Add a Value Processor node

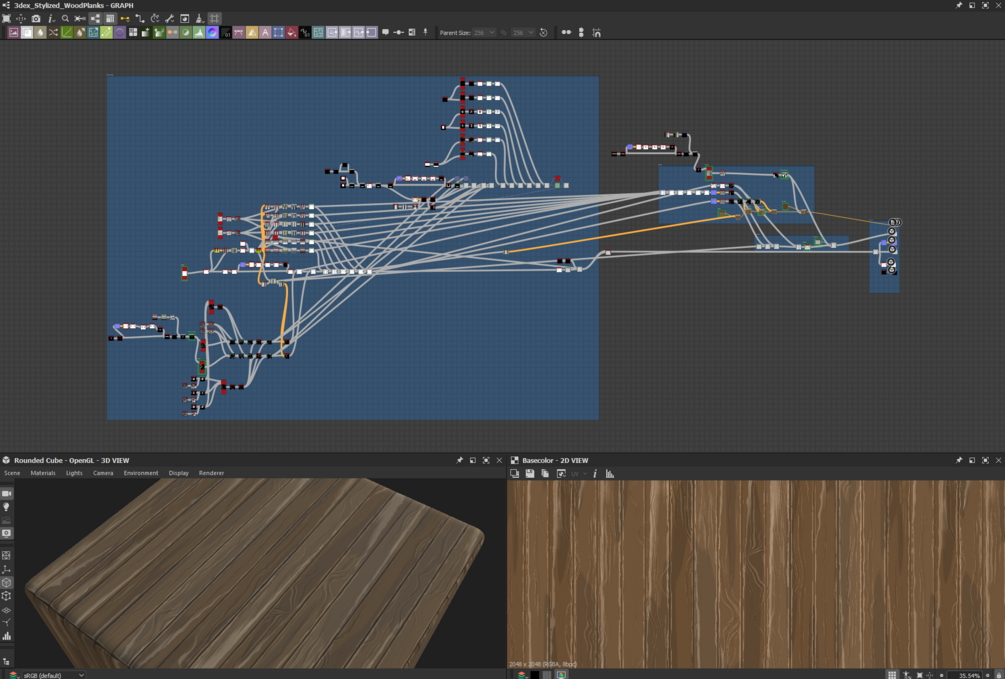pyautogui.click(x=305, y=32)
